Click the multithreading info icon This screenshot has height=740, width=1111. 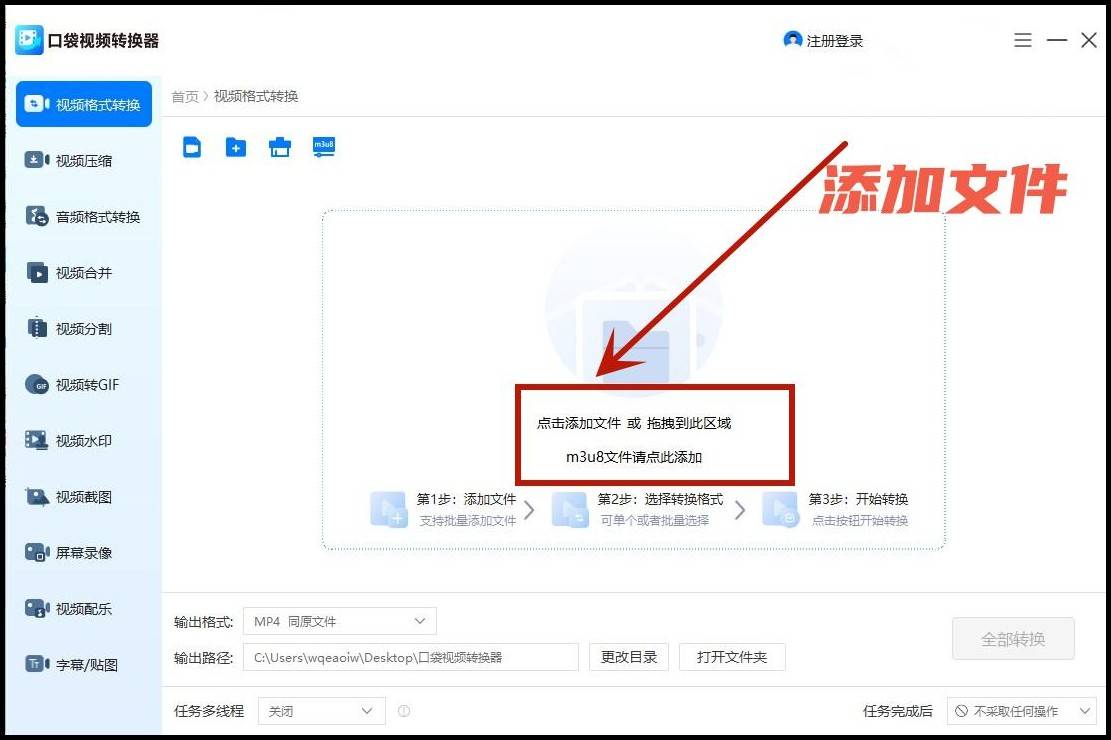pos(404,711)
